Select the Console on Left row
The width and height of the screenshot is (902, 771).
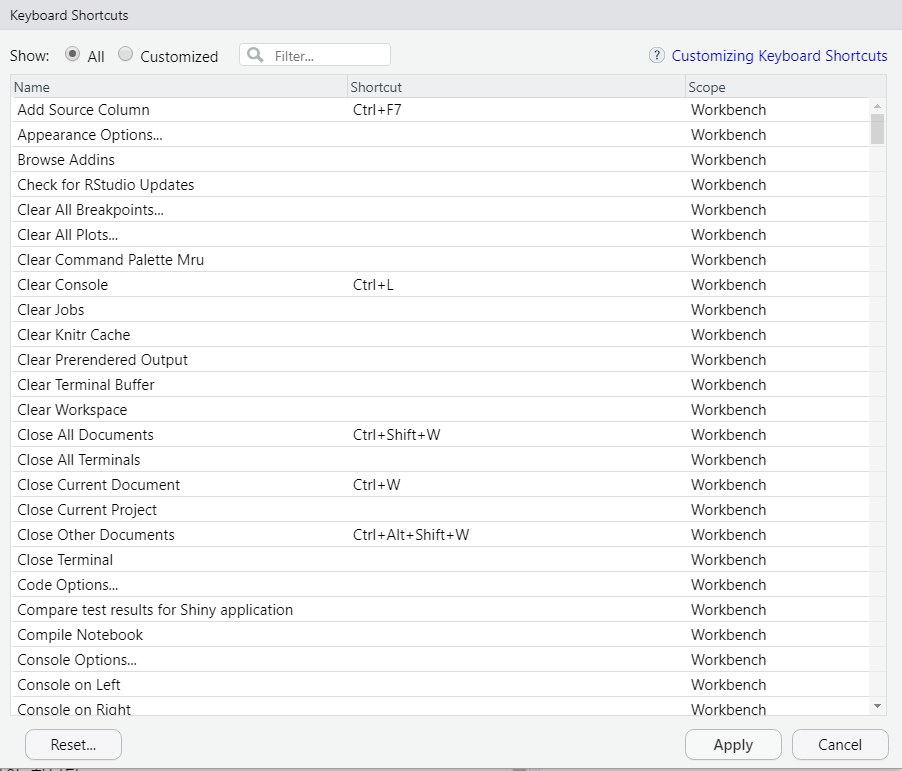point(440,685)
